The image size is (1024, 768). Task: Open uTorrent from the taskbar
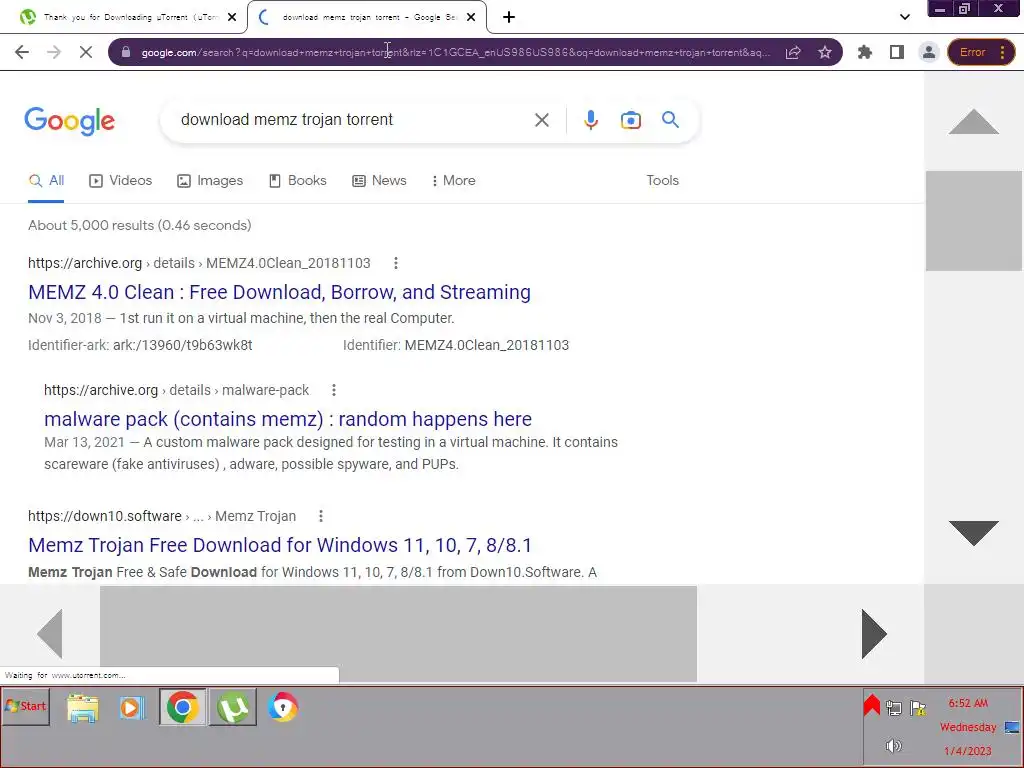(233, 707)
